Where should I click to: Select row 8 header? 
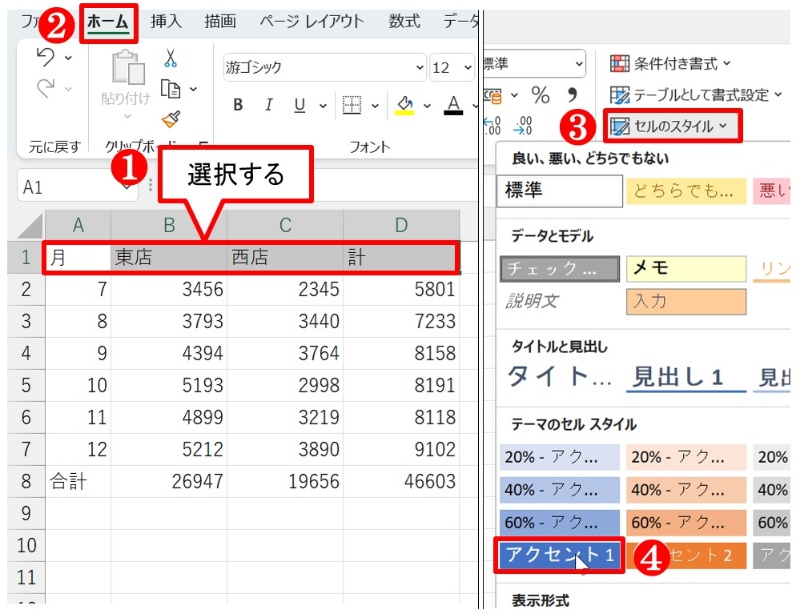26,481
